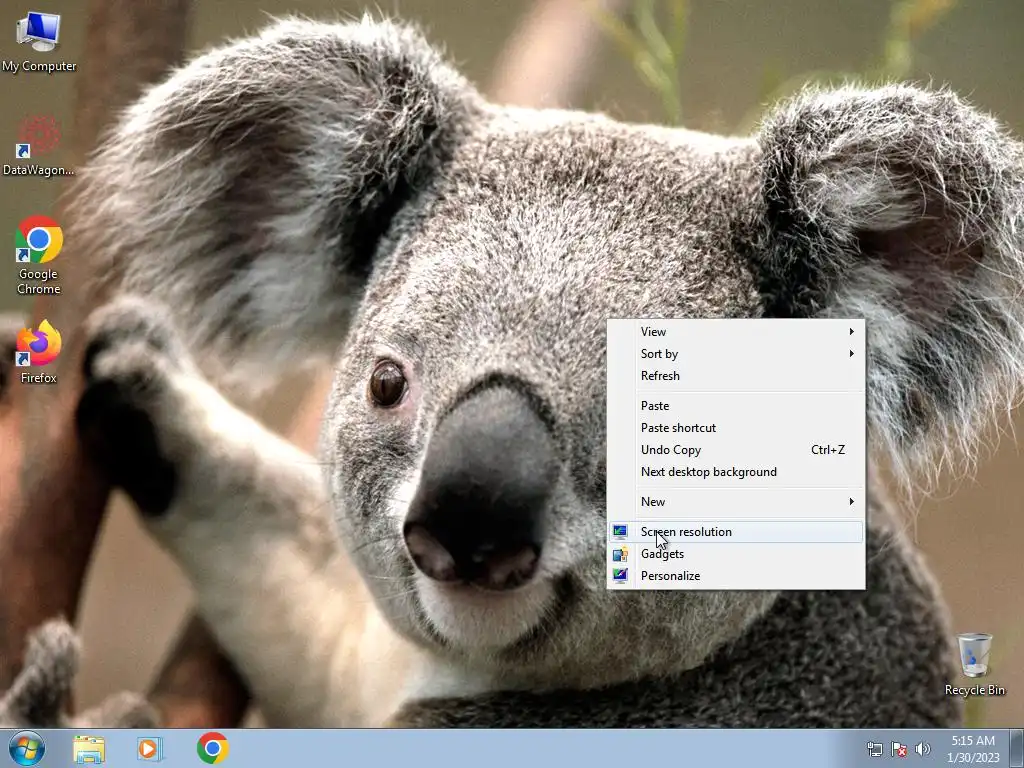This screenshot has height=768, width=1024.
Task: Open Windows Explorer from the taskbar
Action: click(89, 749)
